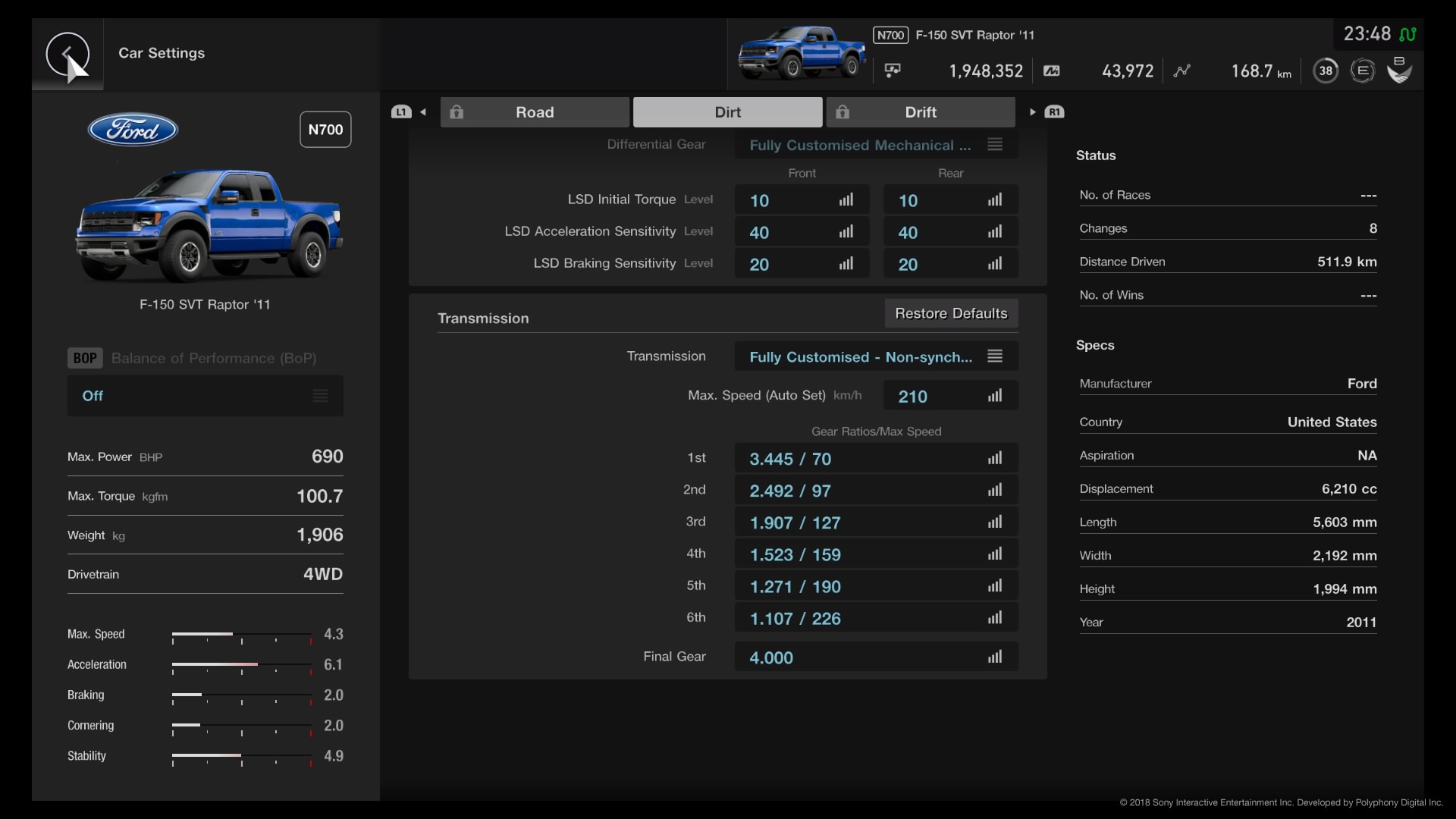Click the driver level 38 badge

1326,71
